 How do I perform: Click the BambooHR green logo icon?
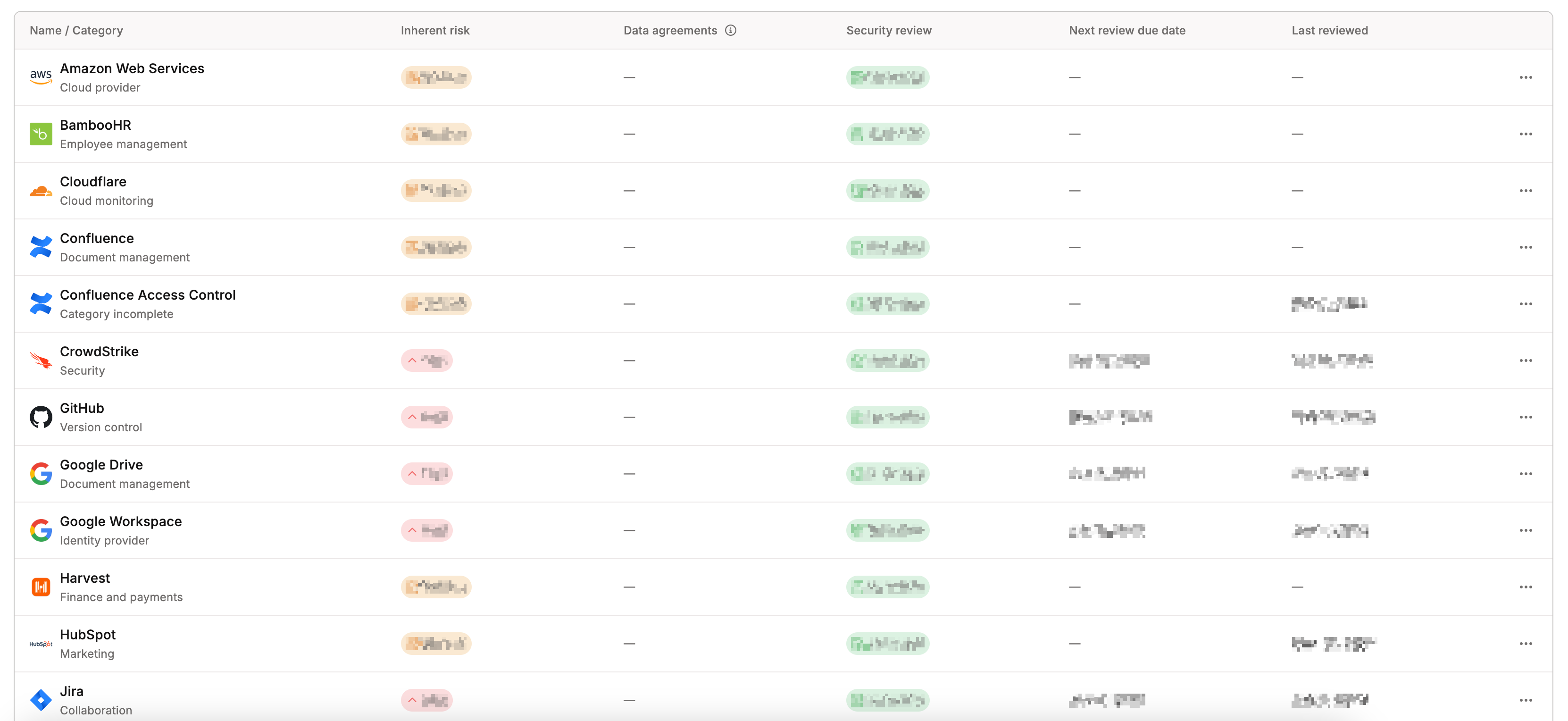[41, 134]
